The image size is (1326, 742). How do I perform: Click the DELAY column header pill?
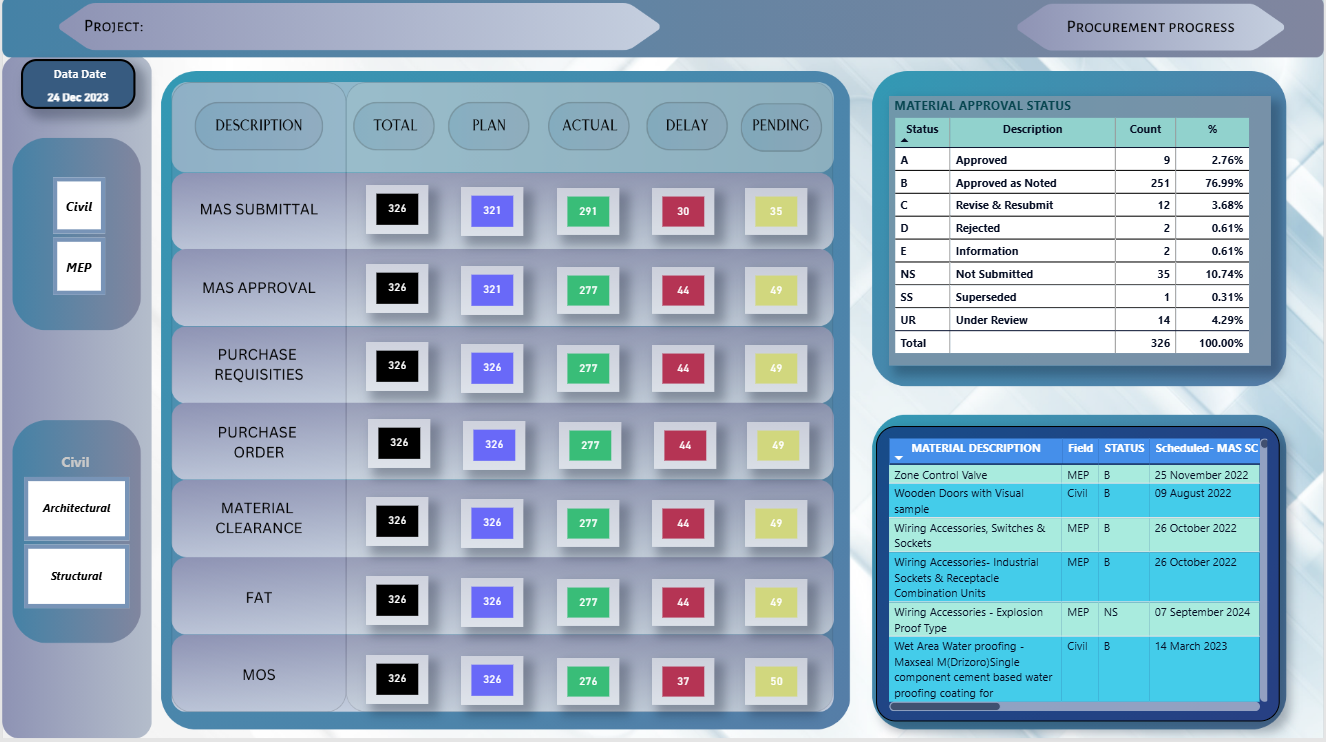[686, 126]
